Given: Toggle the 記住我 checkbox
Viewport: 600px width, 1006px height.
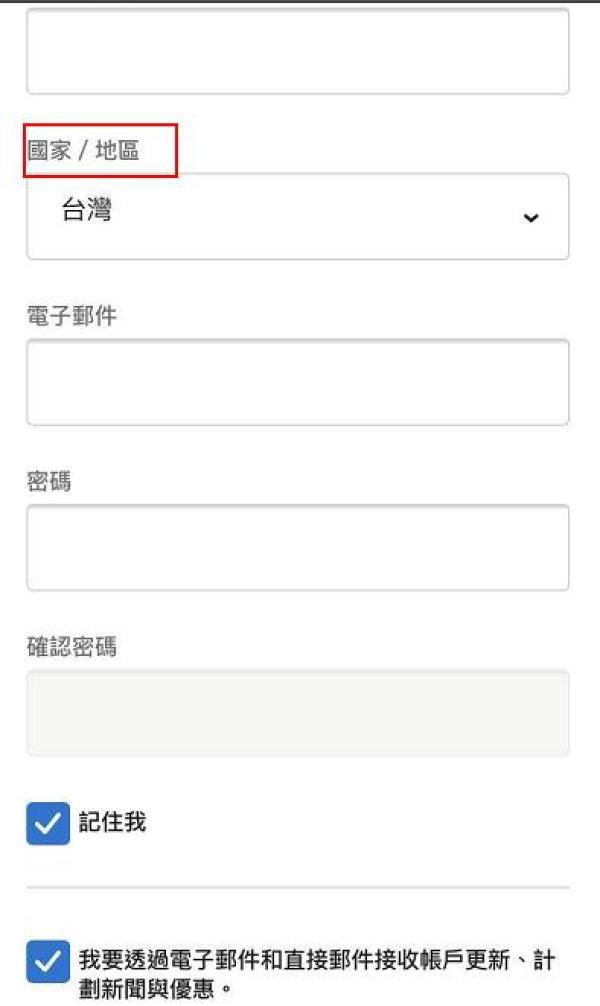Looking at the screenshot, I should (48, 824).
